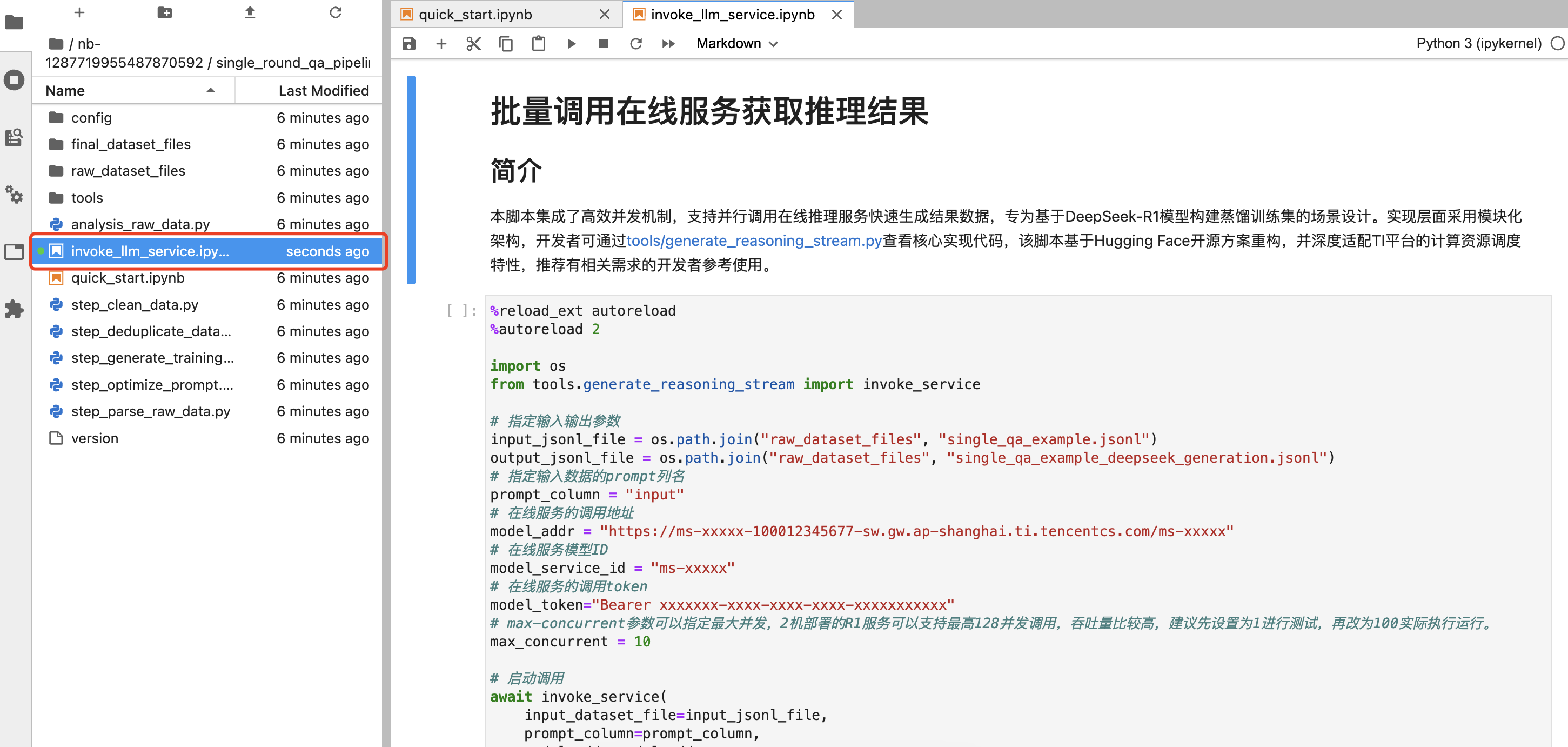
Task: Sort files by Last Modified column
Action: click(x=309, y=91)
